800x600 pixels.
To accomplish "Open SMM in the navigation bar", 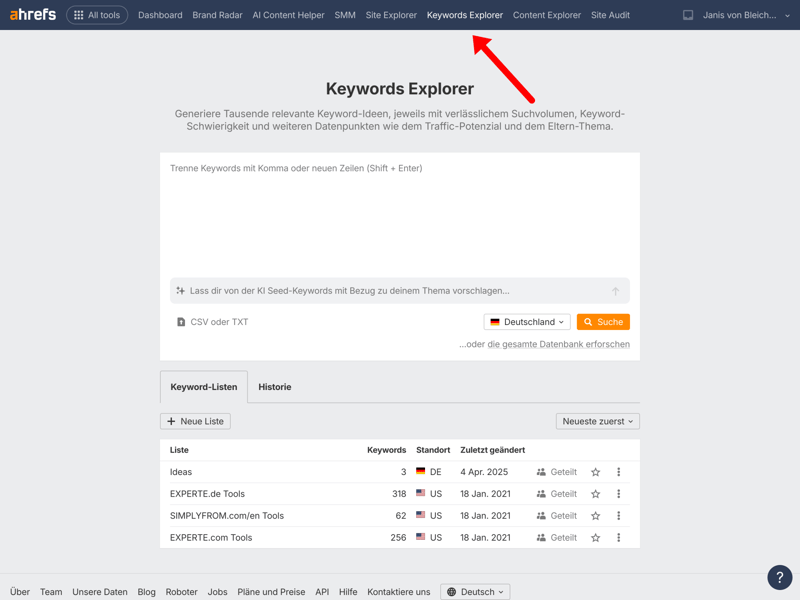I will point(345,15).
